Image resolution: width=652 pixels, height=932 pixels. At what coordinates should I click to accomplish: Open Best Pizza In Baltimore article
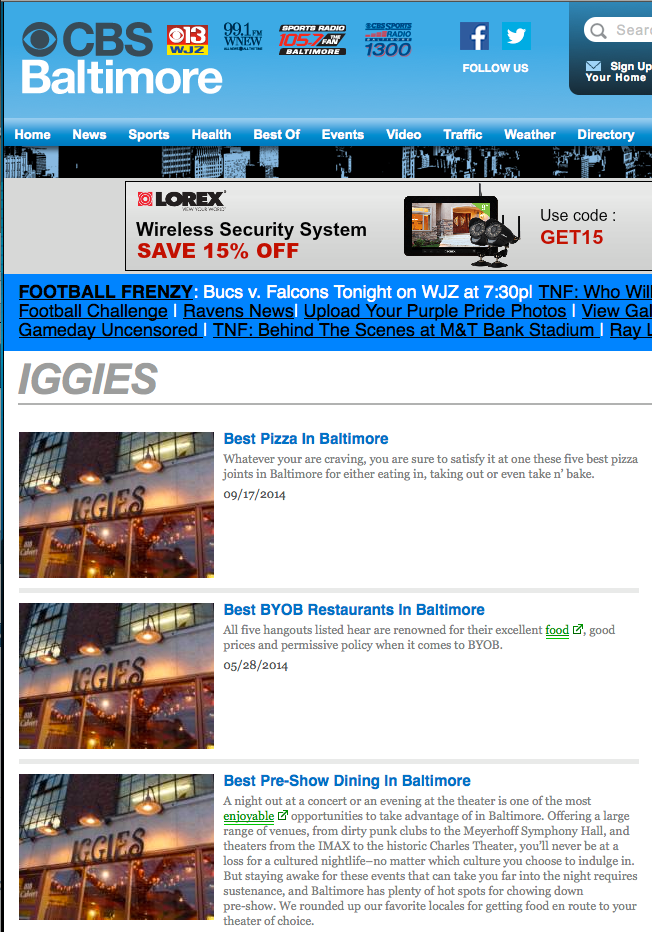tap(305, 439)
